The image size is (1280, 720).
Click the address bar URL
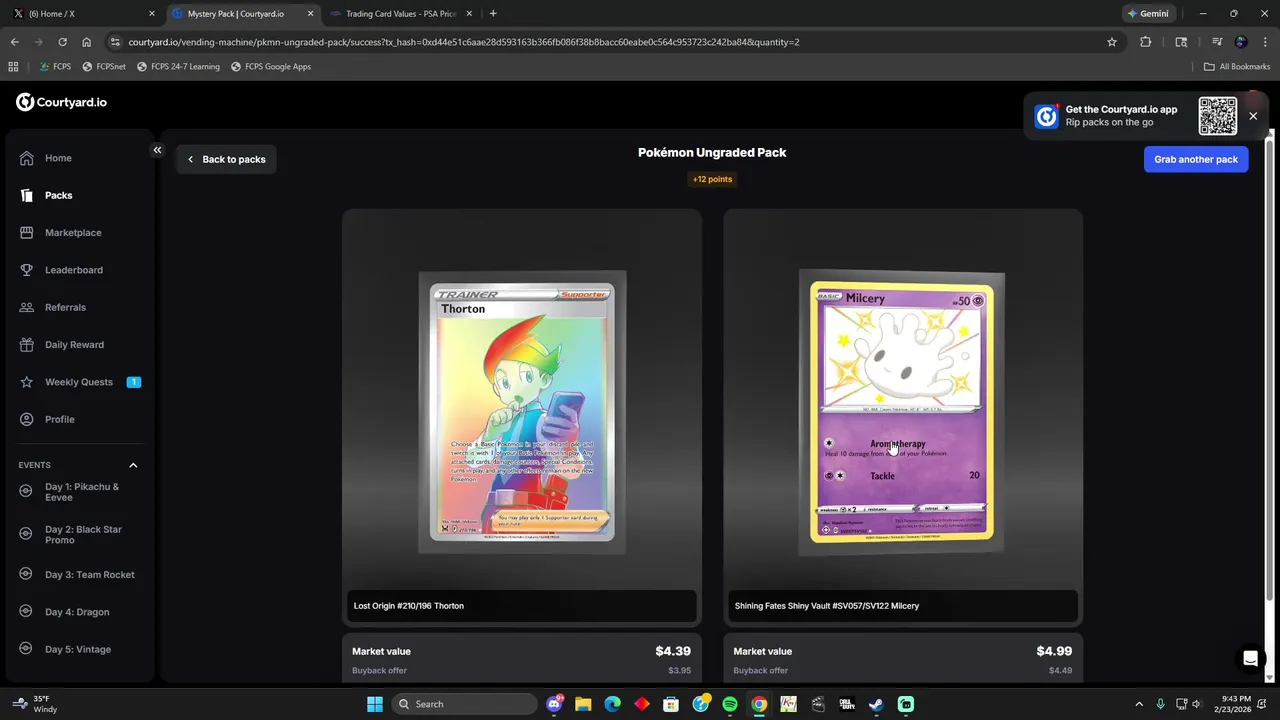pyautogui.click(x=464, y=42)
